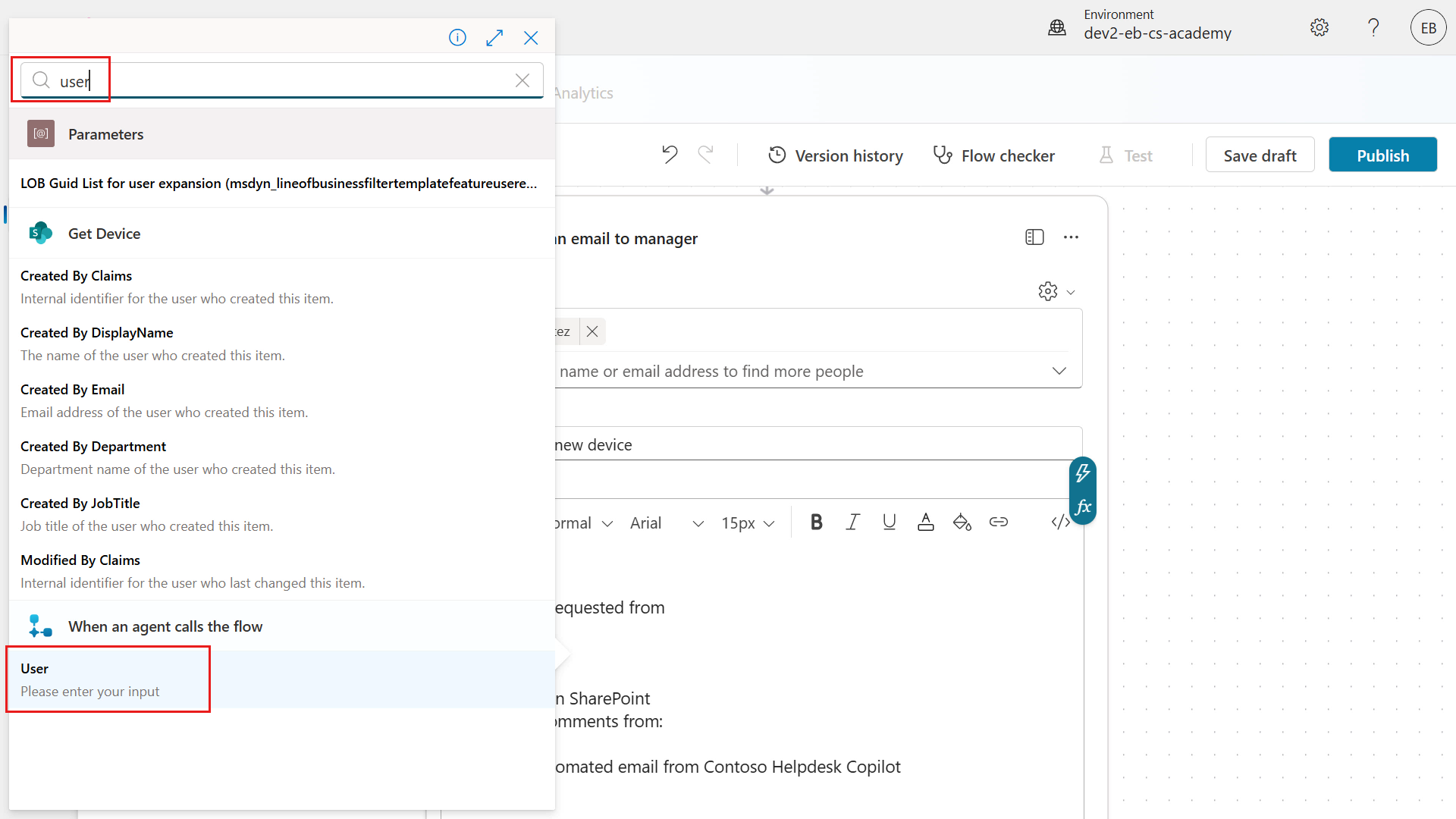The image size is (1456, 819).
Task: Open the font size dropdown
Action: [x=747, y=522]
